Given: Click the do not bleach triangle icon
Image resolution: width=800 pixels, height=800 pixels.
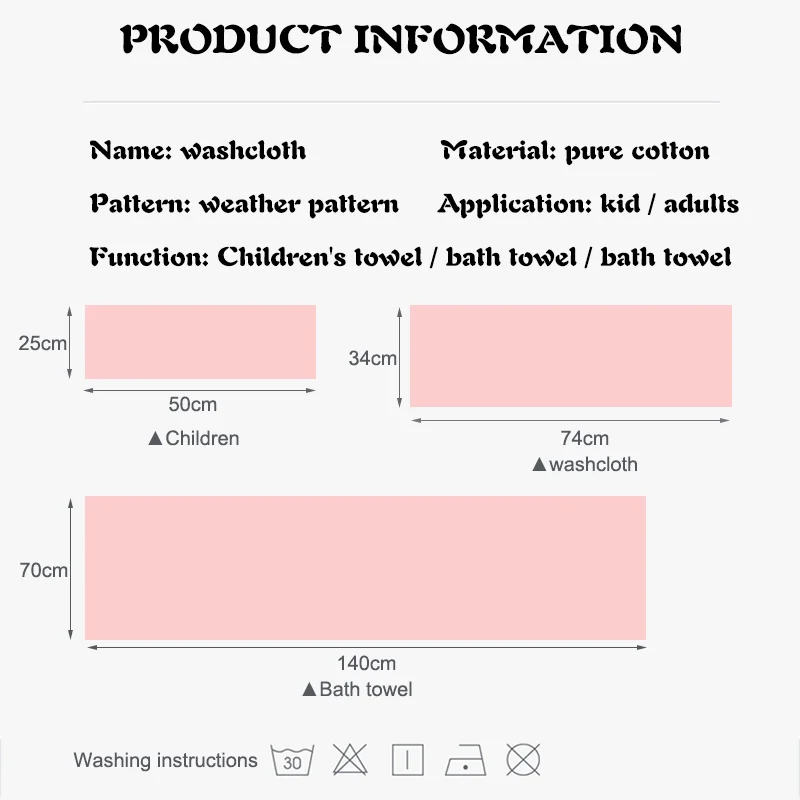Looking at the screenshot, I should pos(350,761).
